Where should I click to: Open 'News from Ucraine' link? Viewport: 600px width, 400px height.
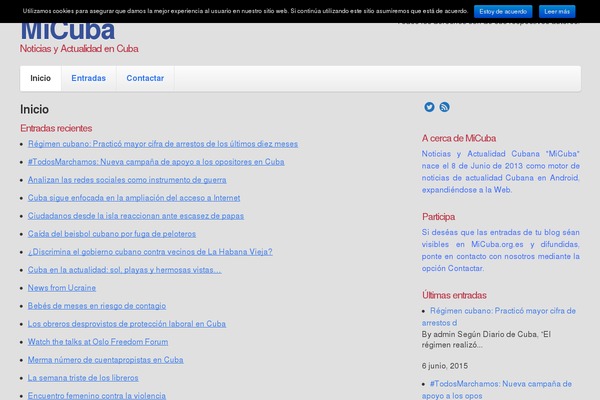point(62,288)
